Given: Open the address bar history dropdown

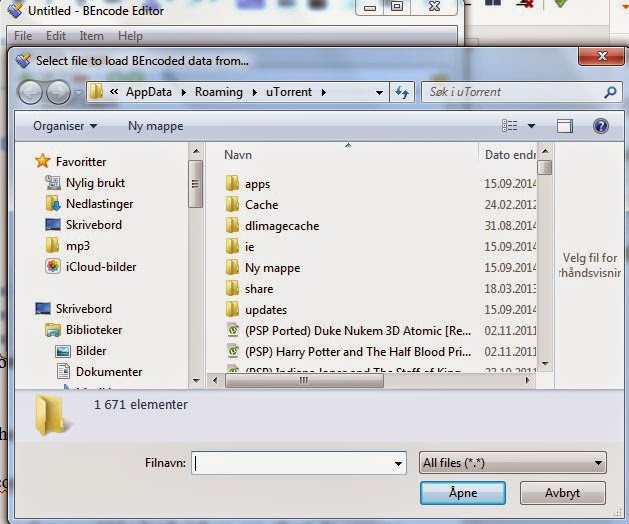Looking at the screenshot, I should coord(379,93).
